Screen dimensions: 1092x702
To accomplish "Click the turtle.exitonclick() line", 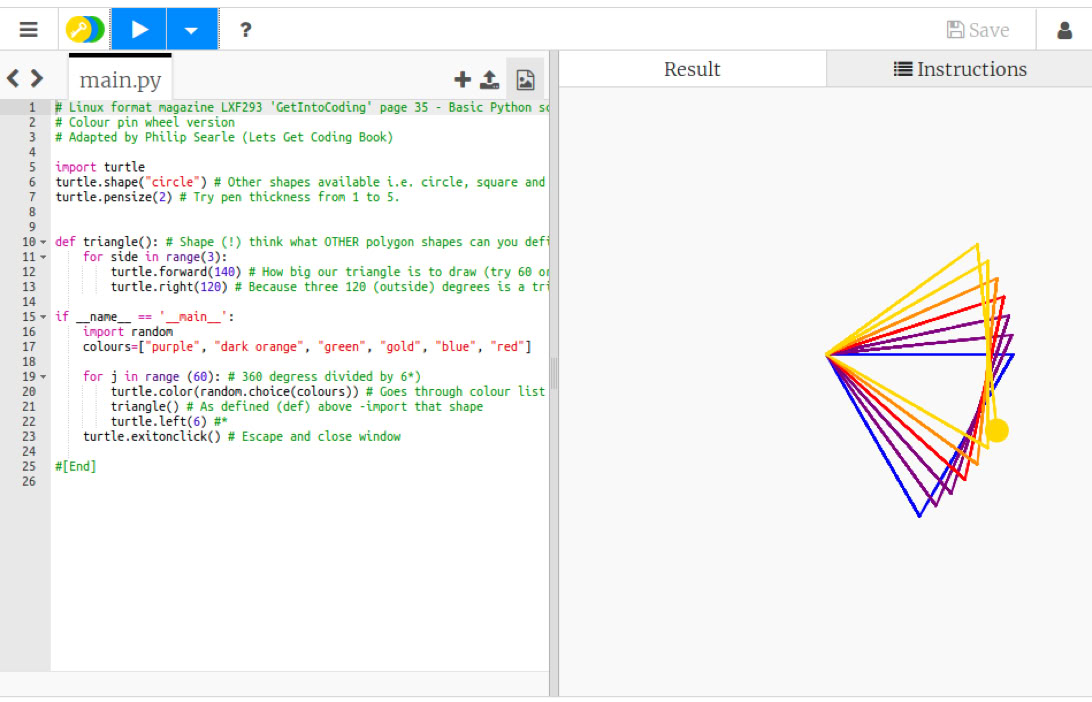I will (241, 437).
